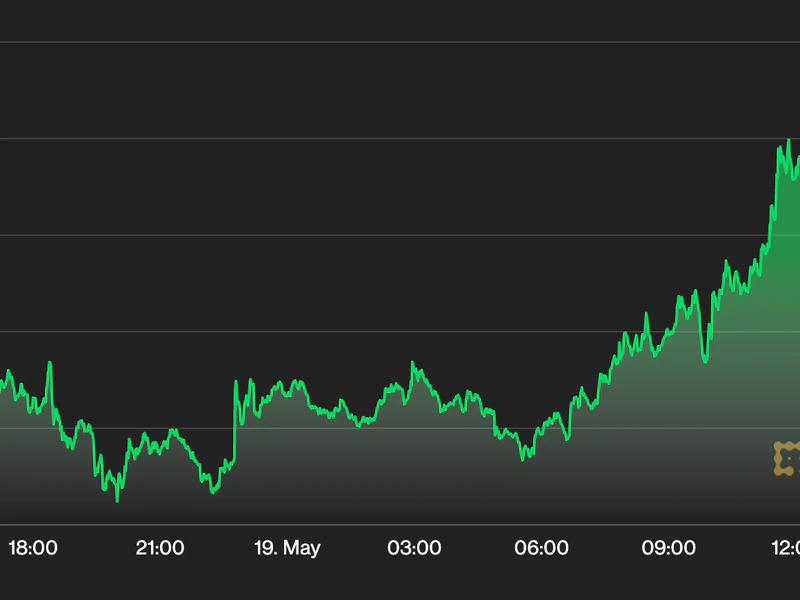Click the price line directly above 21:00

point(160,441)
